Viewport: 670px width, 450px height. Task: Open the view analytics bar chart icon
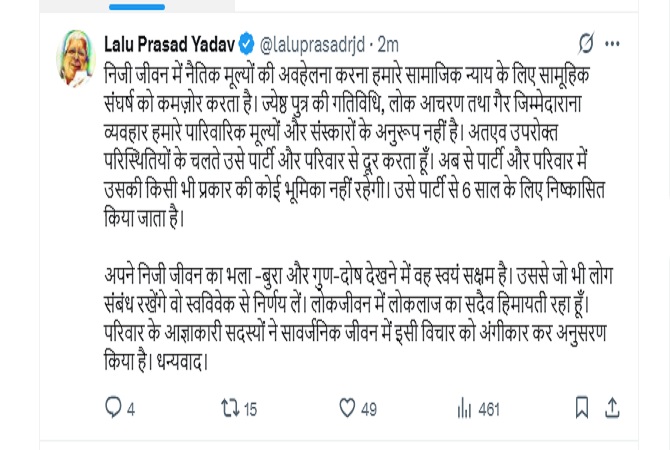pyautogui.click(x=464, y=407)
